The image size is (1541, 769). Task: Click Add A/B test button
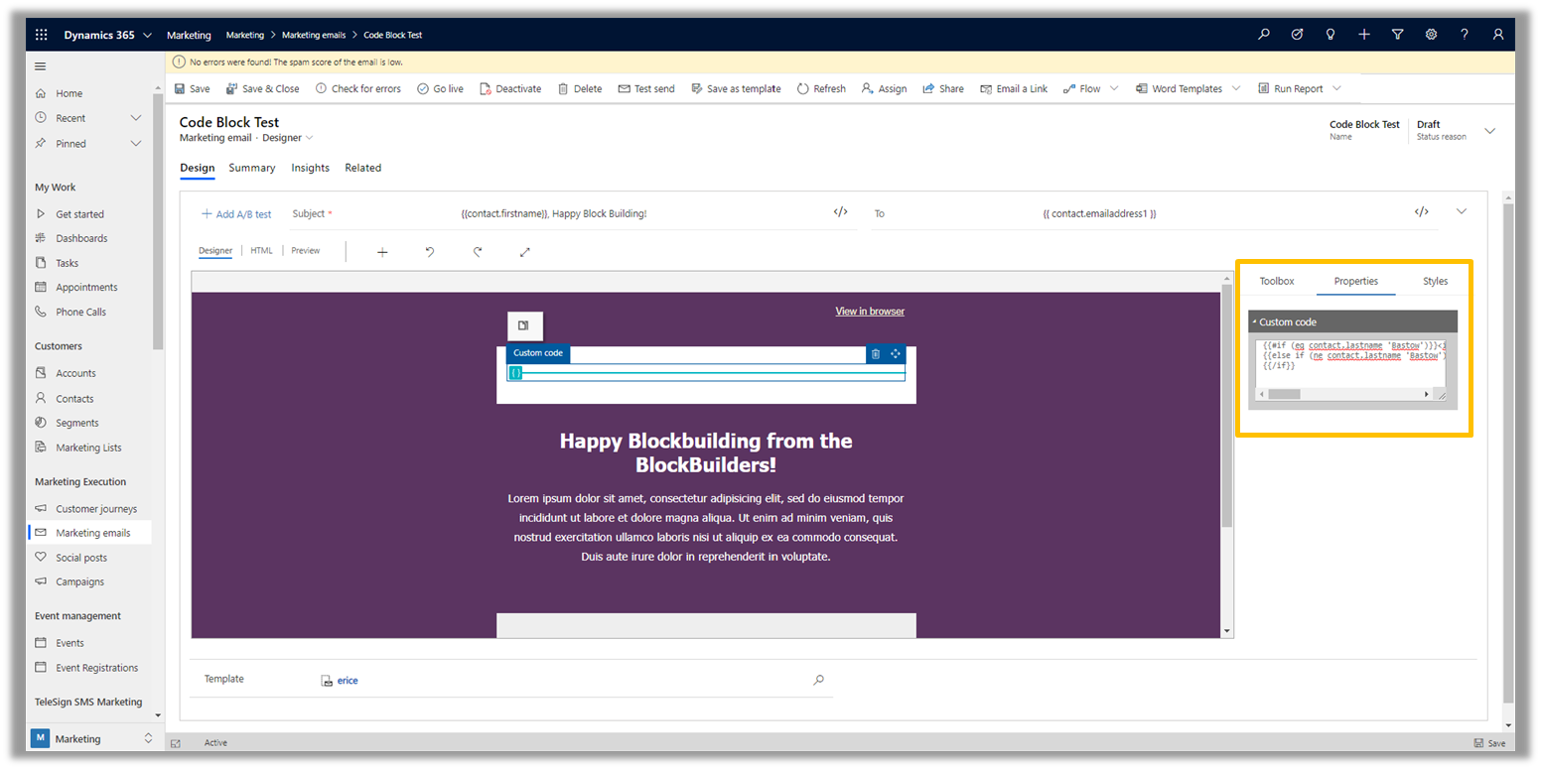236,214
